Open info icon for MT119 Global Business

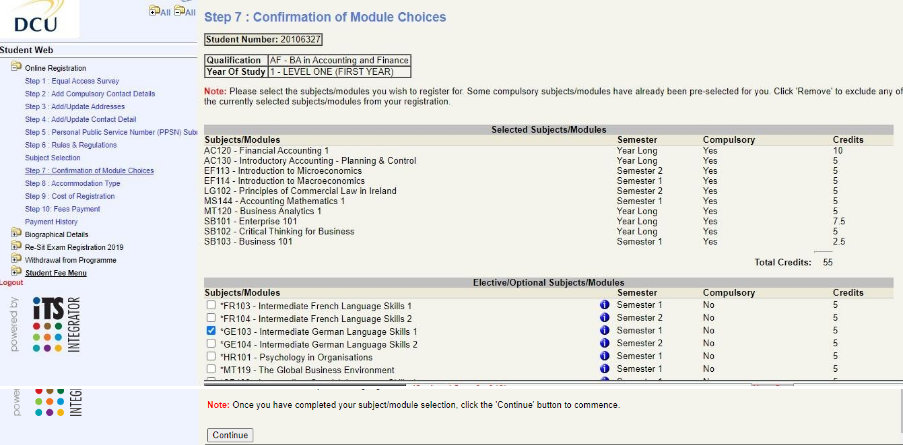604,369
